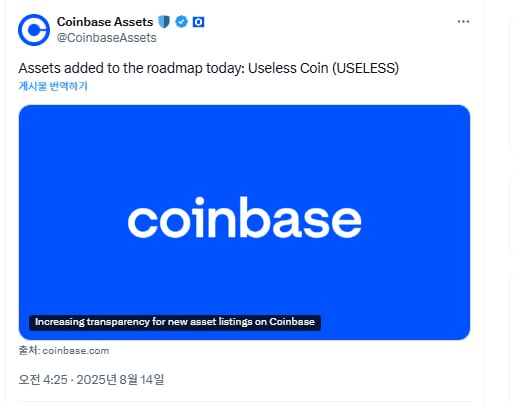Click the white C logo inside avatar

pos(34,30)
